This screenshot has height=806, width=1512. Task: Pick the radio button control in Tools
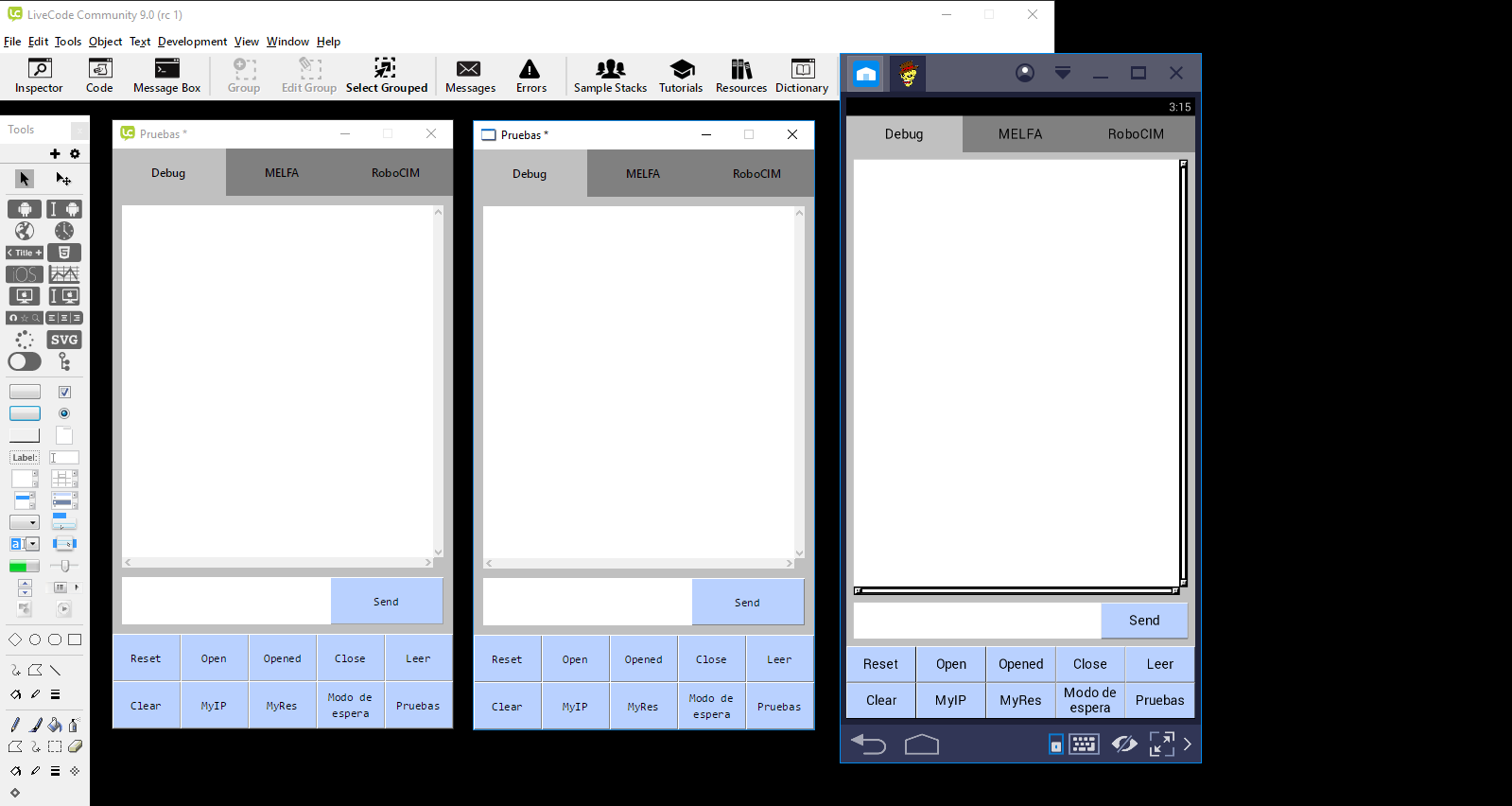[64, 413]
